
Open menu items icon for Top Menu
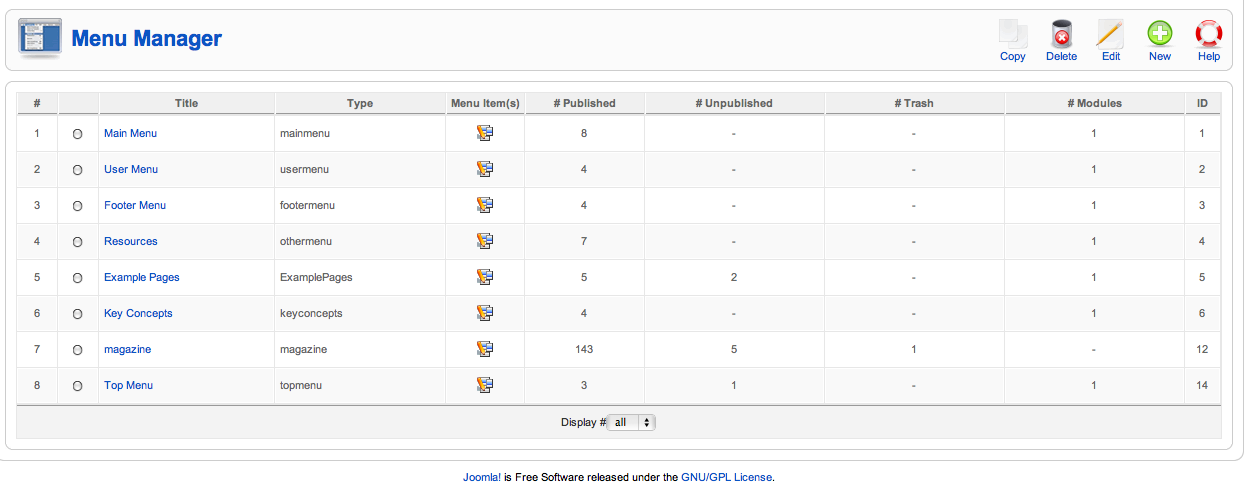485,385
